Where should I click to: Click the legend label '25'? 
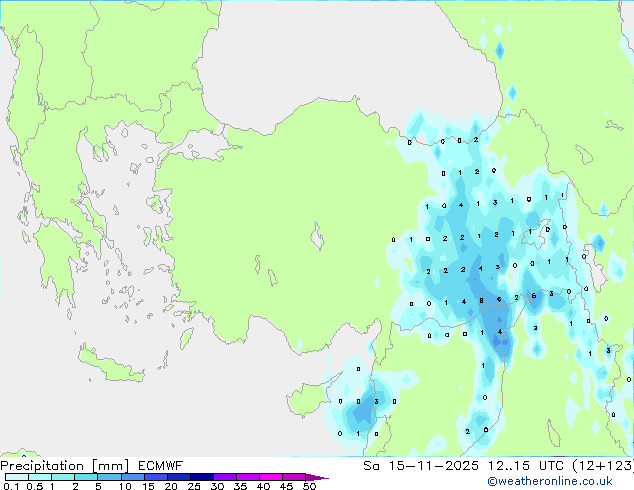(x=194, y=486)
